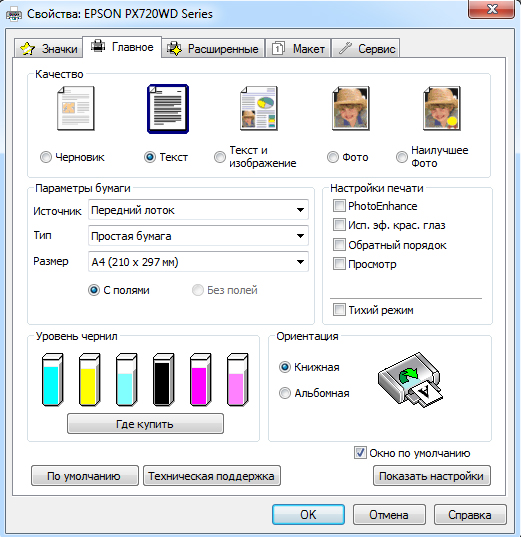Select the С полями option
521x537 pixels.
[94, 290]
